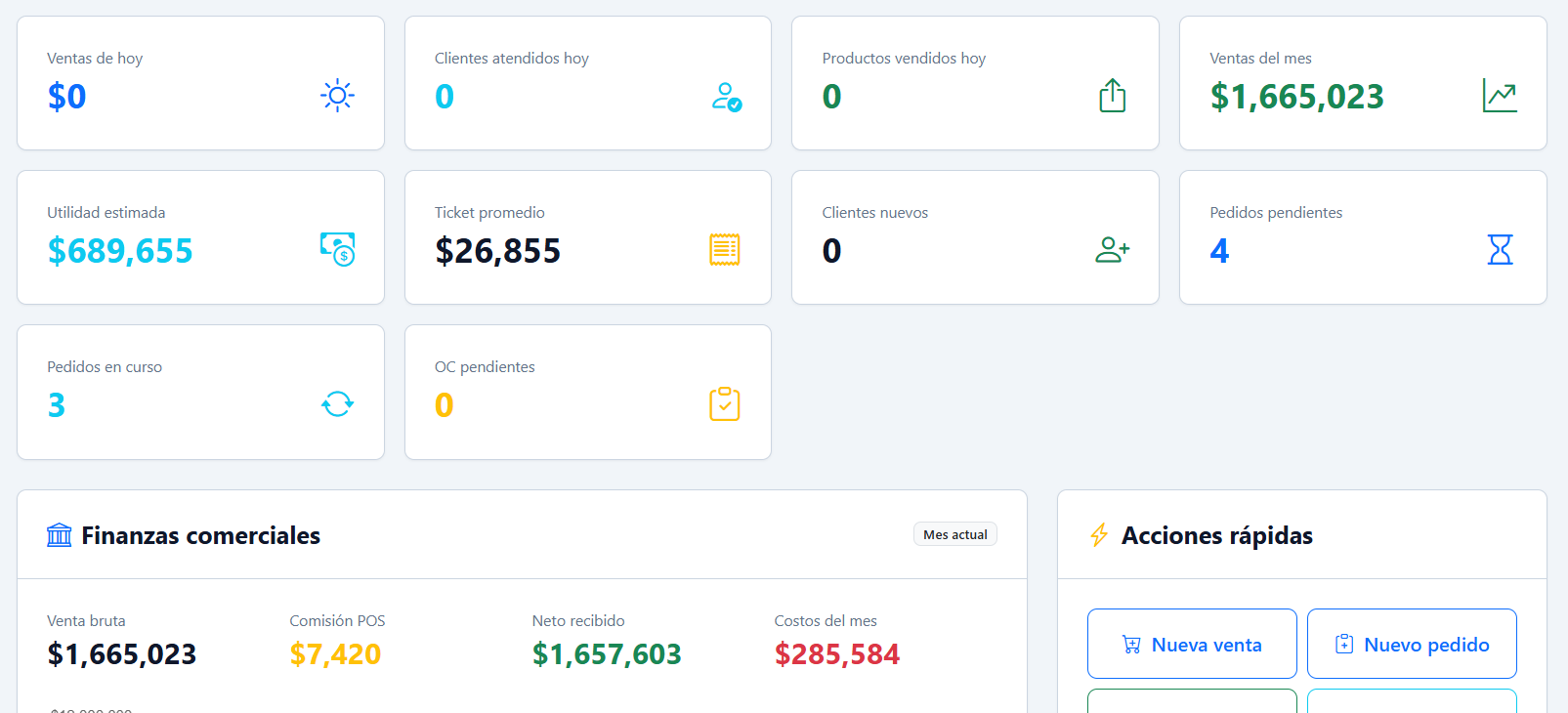Click the clipboard-check icon in OC pendientes
Screen dimensions: 1568x713
(725, 404)
